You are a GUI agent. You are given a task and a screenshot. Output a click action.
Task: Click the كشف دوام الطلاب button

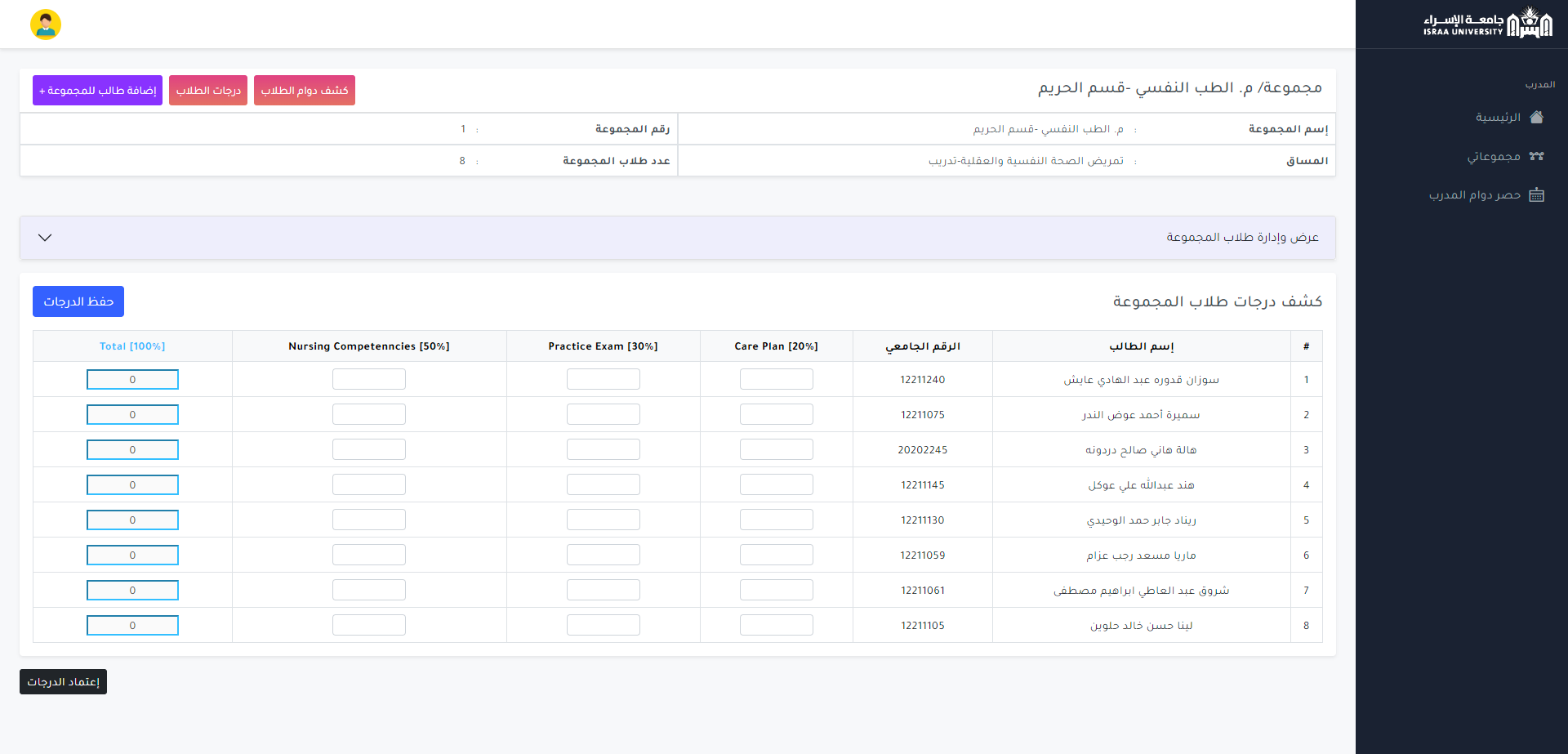coord(304,91)
